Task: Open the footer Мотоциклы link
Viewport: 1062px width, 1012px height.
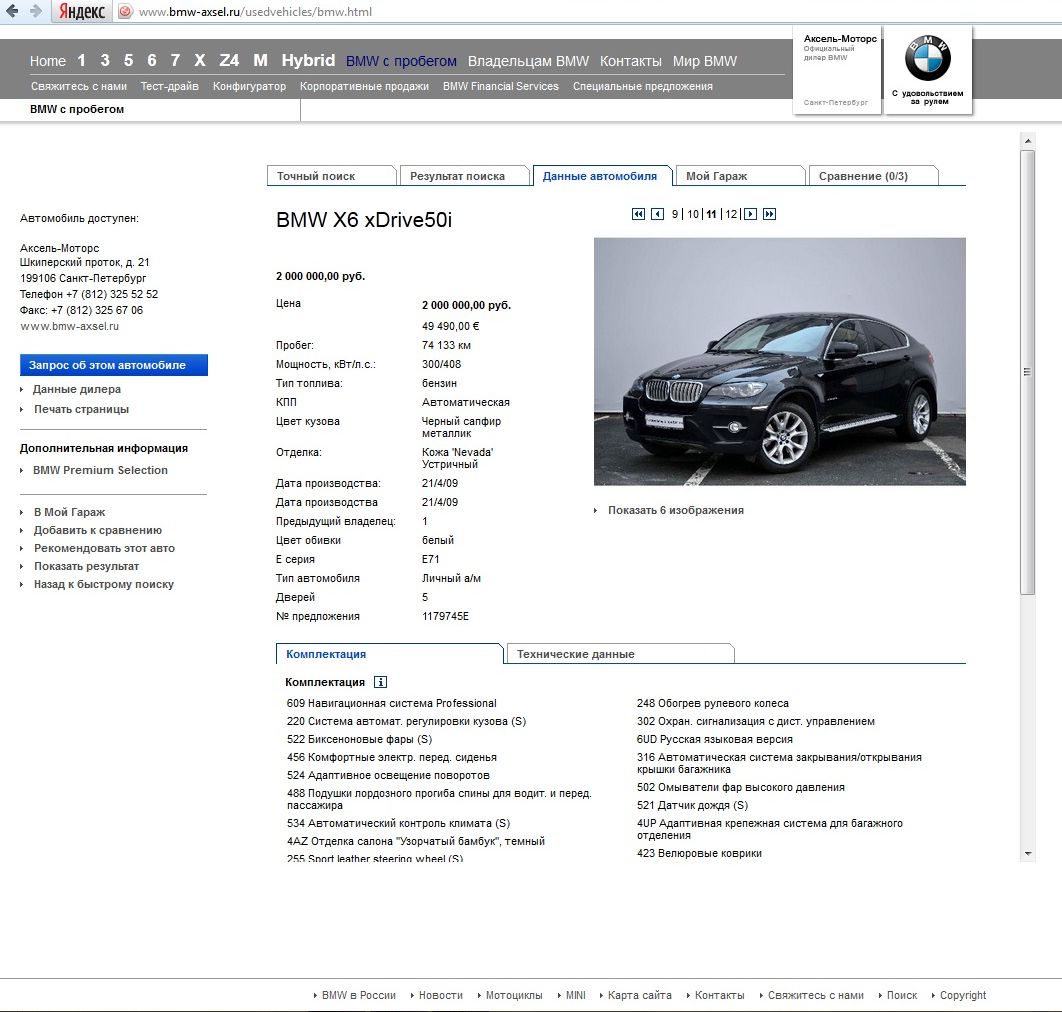Action: pyautogui.click(x=514, y=995)
